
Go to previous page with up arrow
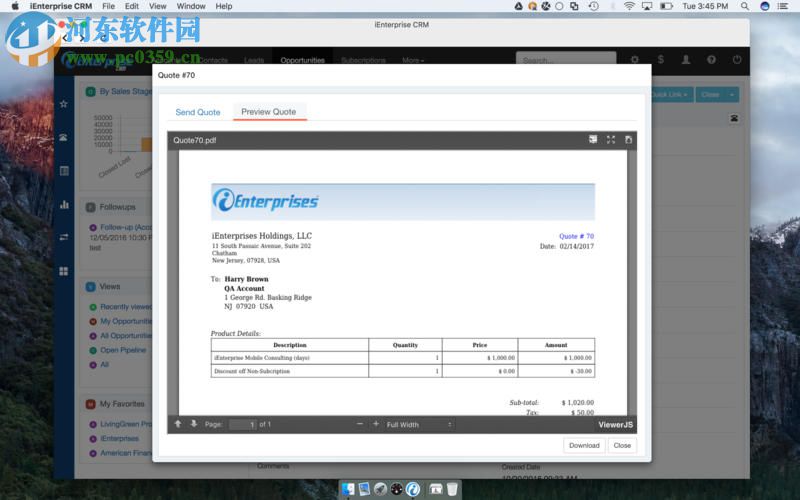tap(178, 424)
